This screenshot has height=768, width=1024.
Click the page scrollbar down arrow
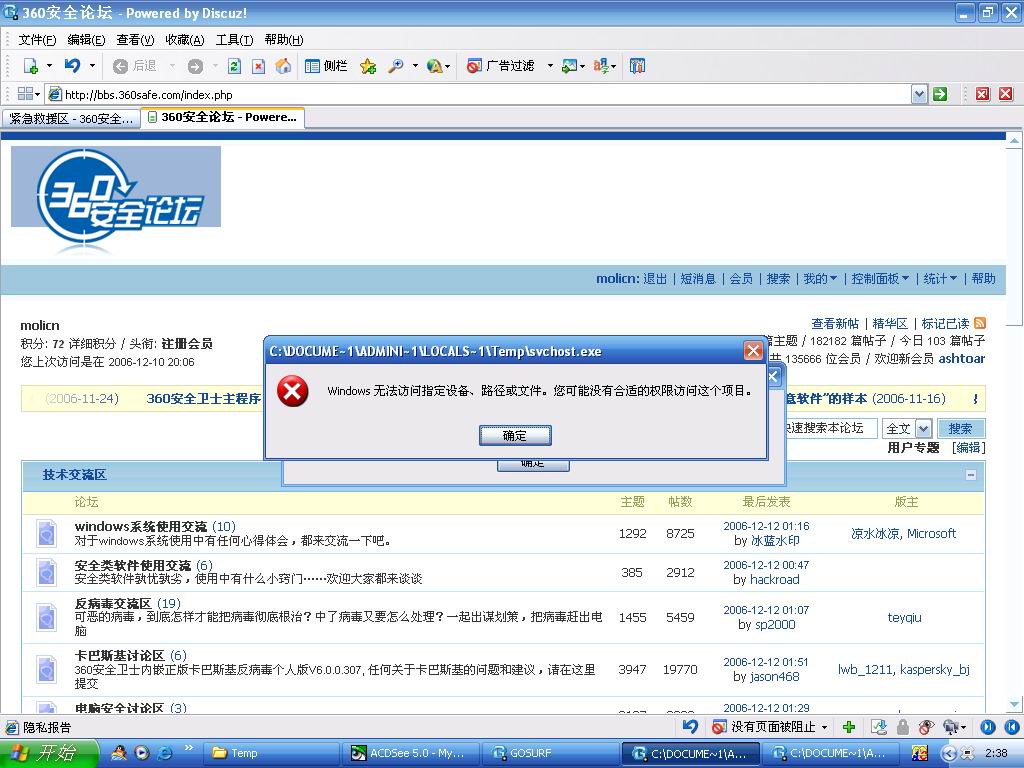[x=1014, y=704]
